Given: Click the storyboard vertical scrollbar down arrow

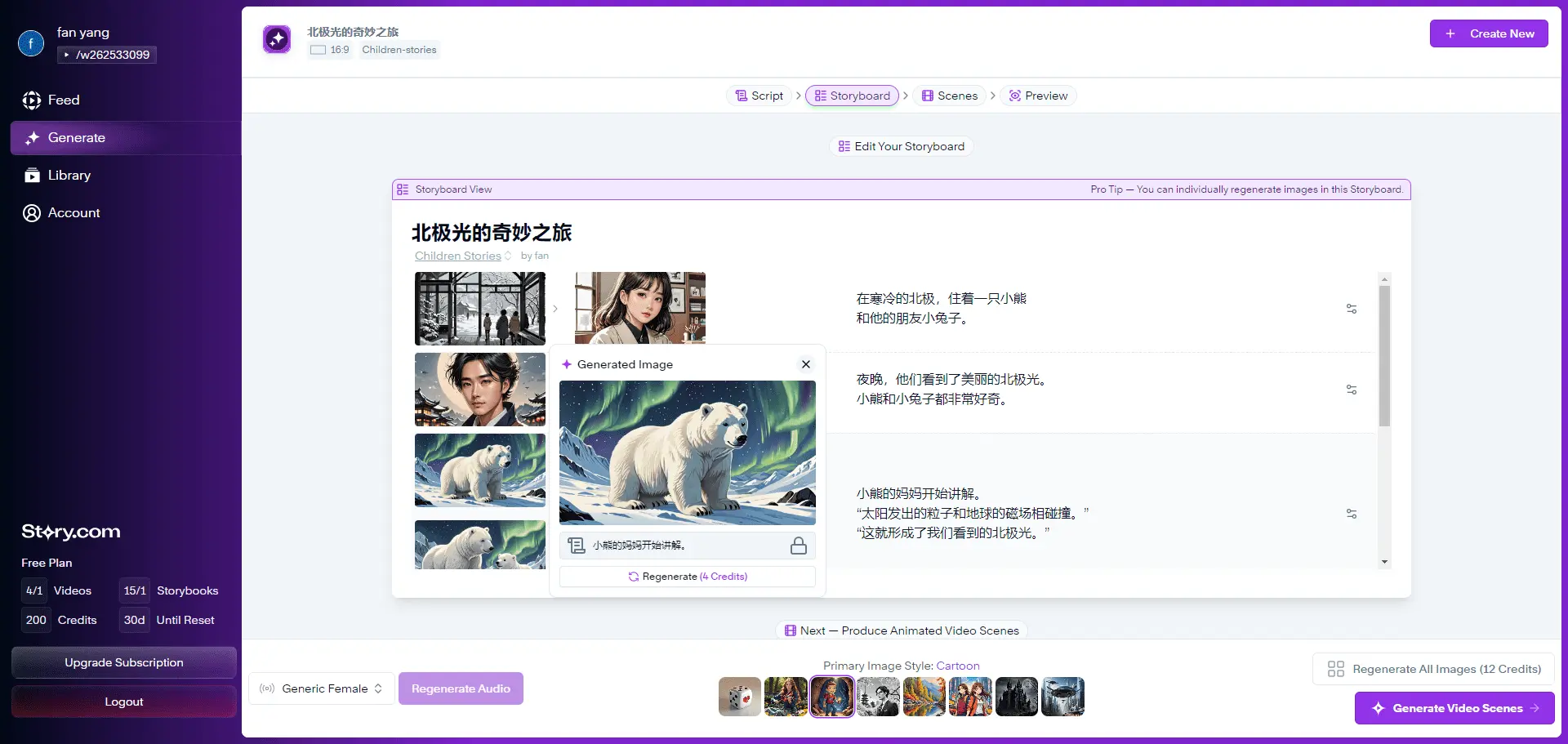Looking at the screenshot, I should (1384, 562).
